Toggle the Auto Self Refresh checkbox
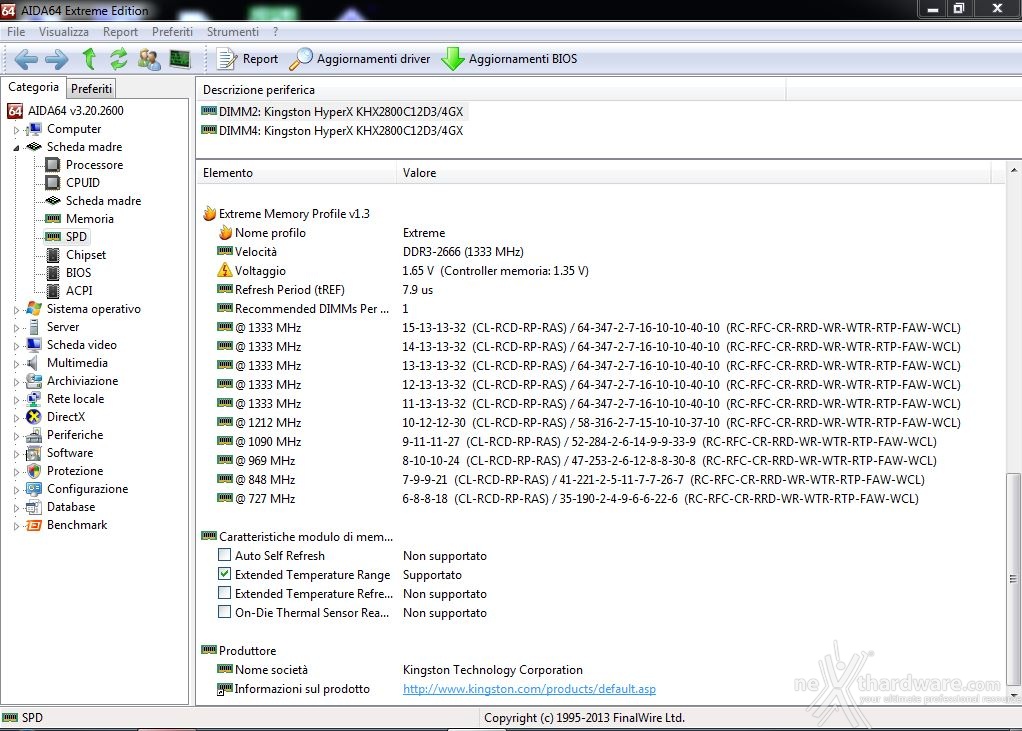The image size is (1022, 731). point(224,555)
